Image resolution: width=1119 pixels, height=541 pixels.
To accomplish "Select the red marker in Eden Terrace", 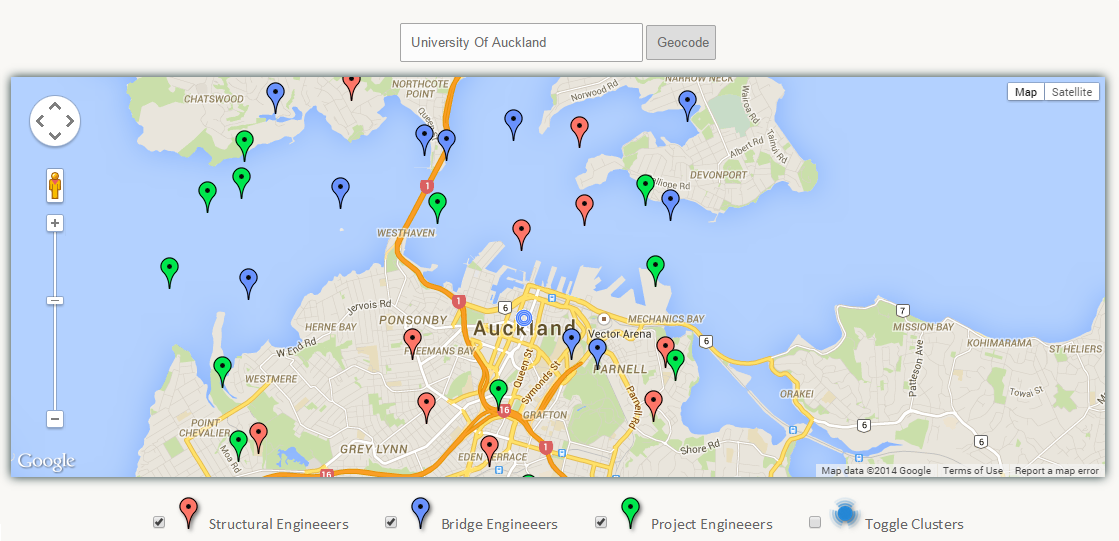I will tap(489, 448).
